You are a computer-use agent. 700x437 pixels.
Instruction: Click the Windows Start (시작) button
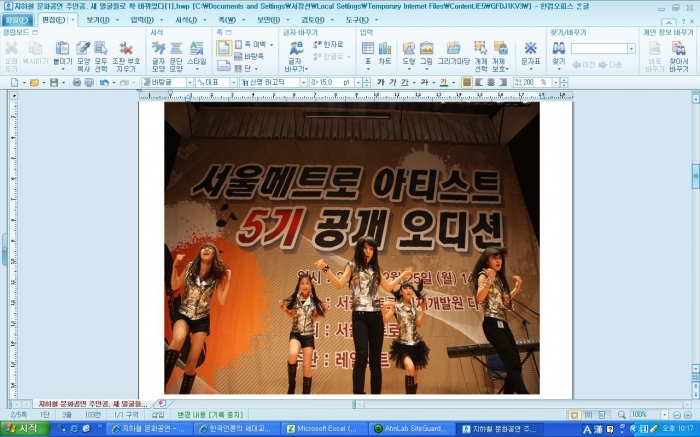[x=25, y=429]
